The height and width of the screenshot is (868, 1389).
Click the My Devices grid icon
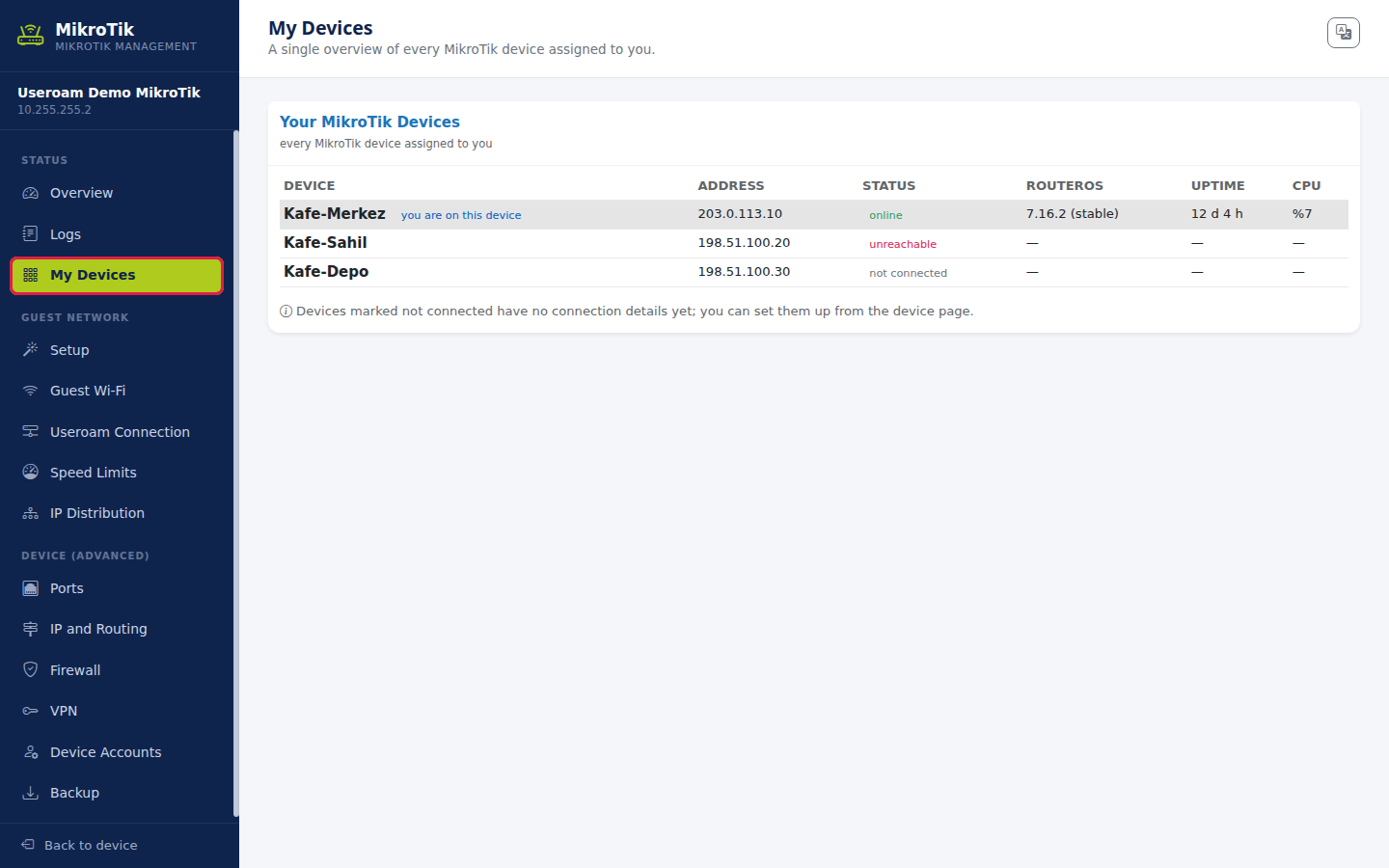(31, 275)
